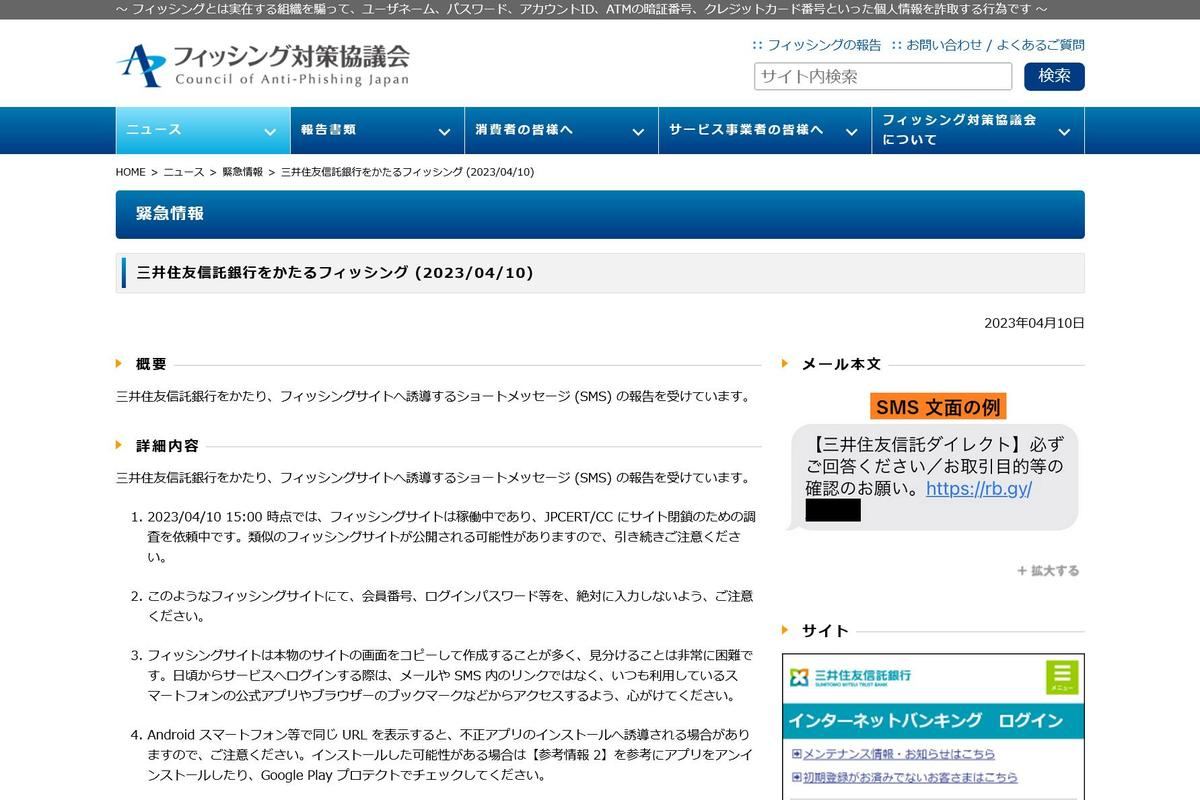
Task: Click the ＋拡大する enlarge link
Action: click(x=1048, y=571)
